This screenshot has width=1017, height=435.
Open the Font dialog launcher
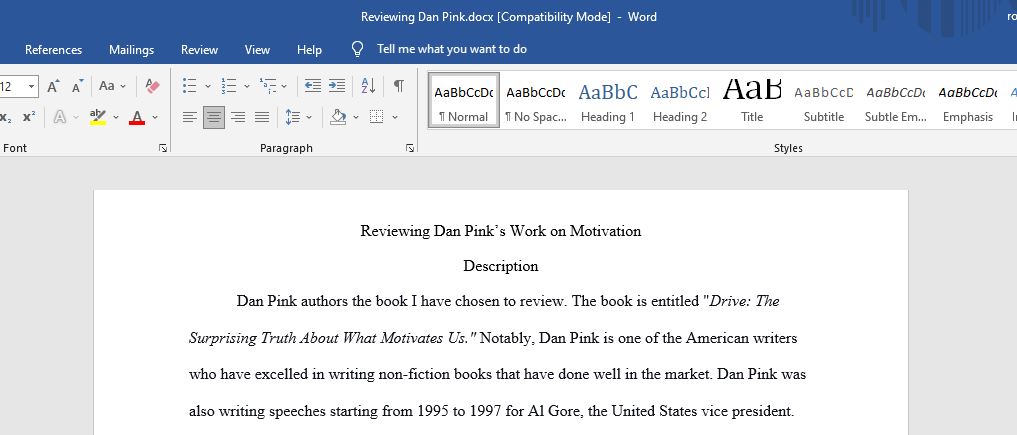pos(163,148)
